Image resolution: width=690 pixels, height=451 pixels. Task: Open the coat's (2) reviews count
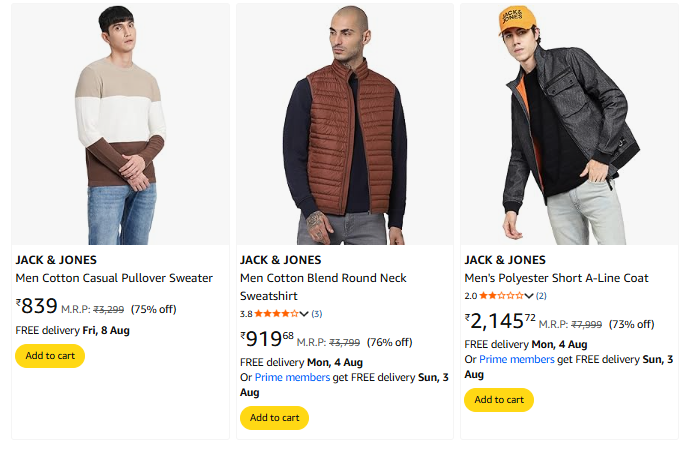click(541, 296)
